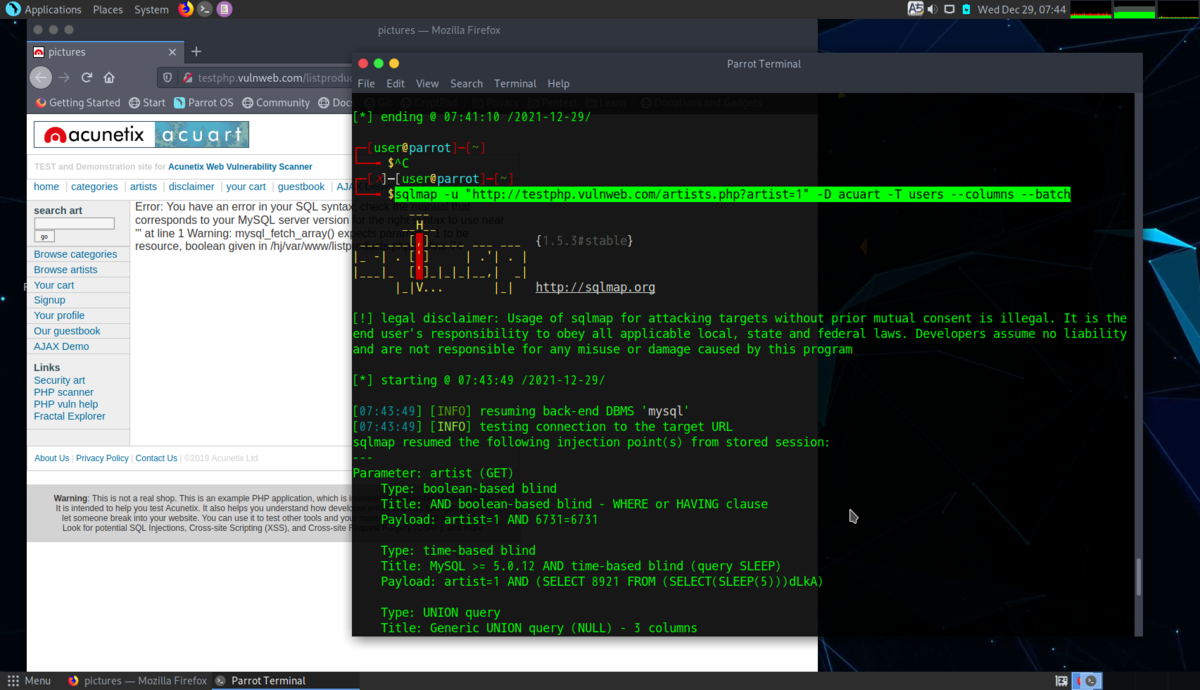Open a new Firefox tab with plus button
This screenshot has height=690, width=1200.
point(196,51)
